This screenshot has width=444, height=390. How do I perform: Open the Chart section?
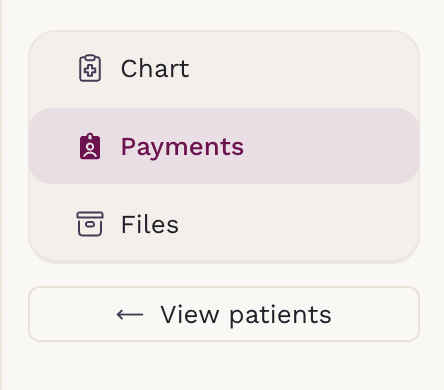click(x=224, y=69)
